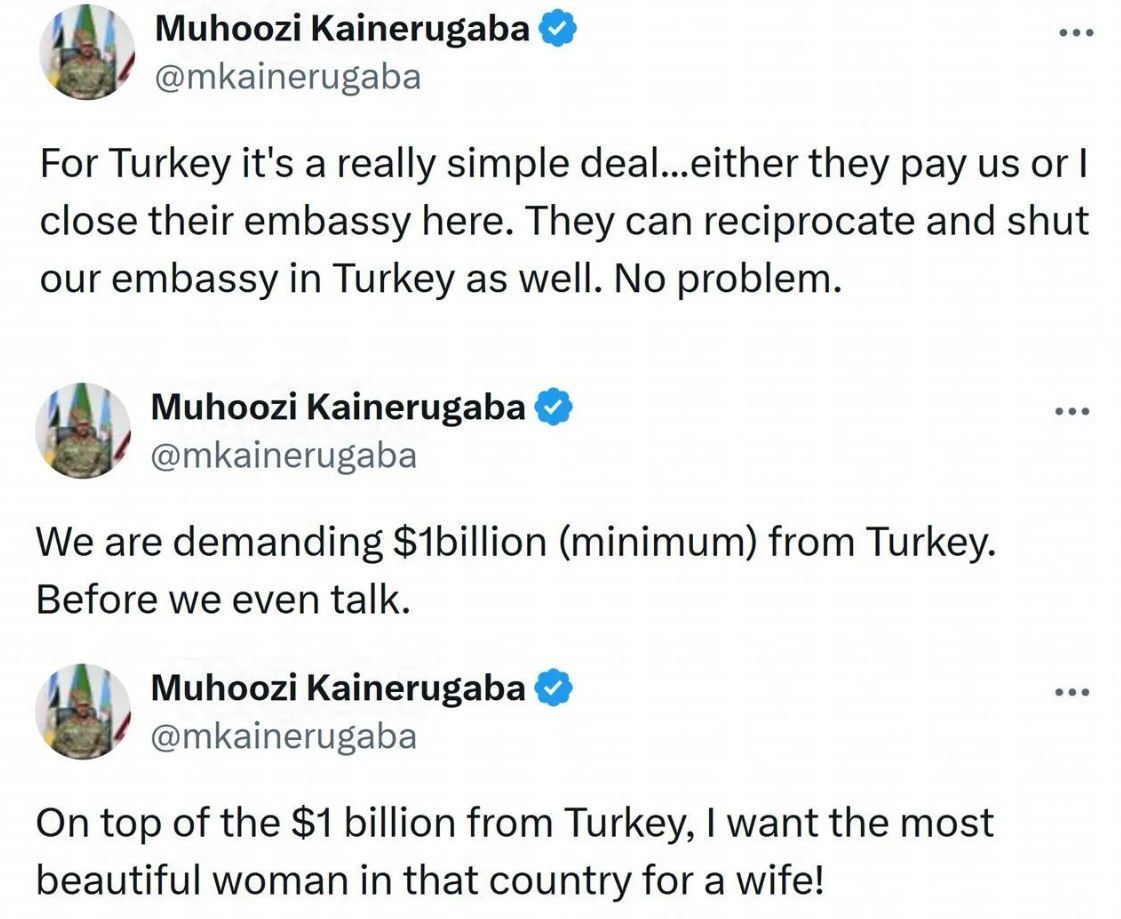Click the "We are demanding $1billion" line
1121x919 pixels.
(516, 542)
